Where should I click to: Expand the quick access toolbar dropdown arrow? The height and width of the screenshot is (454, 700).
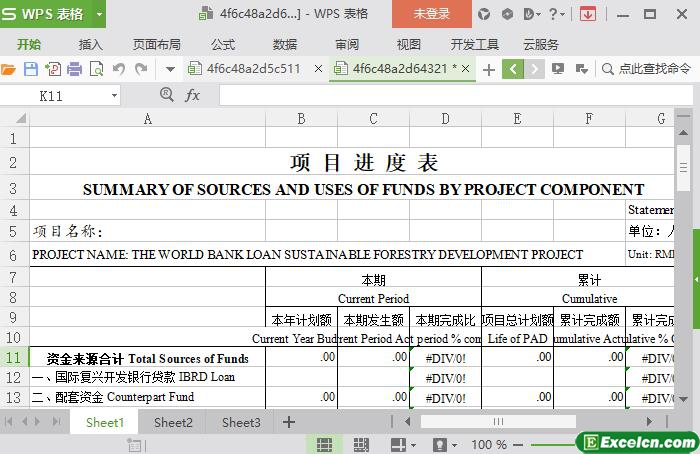170,69
